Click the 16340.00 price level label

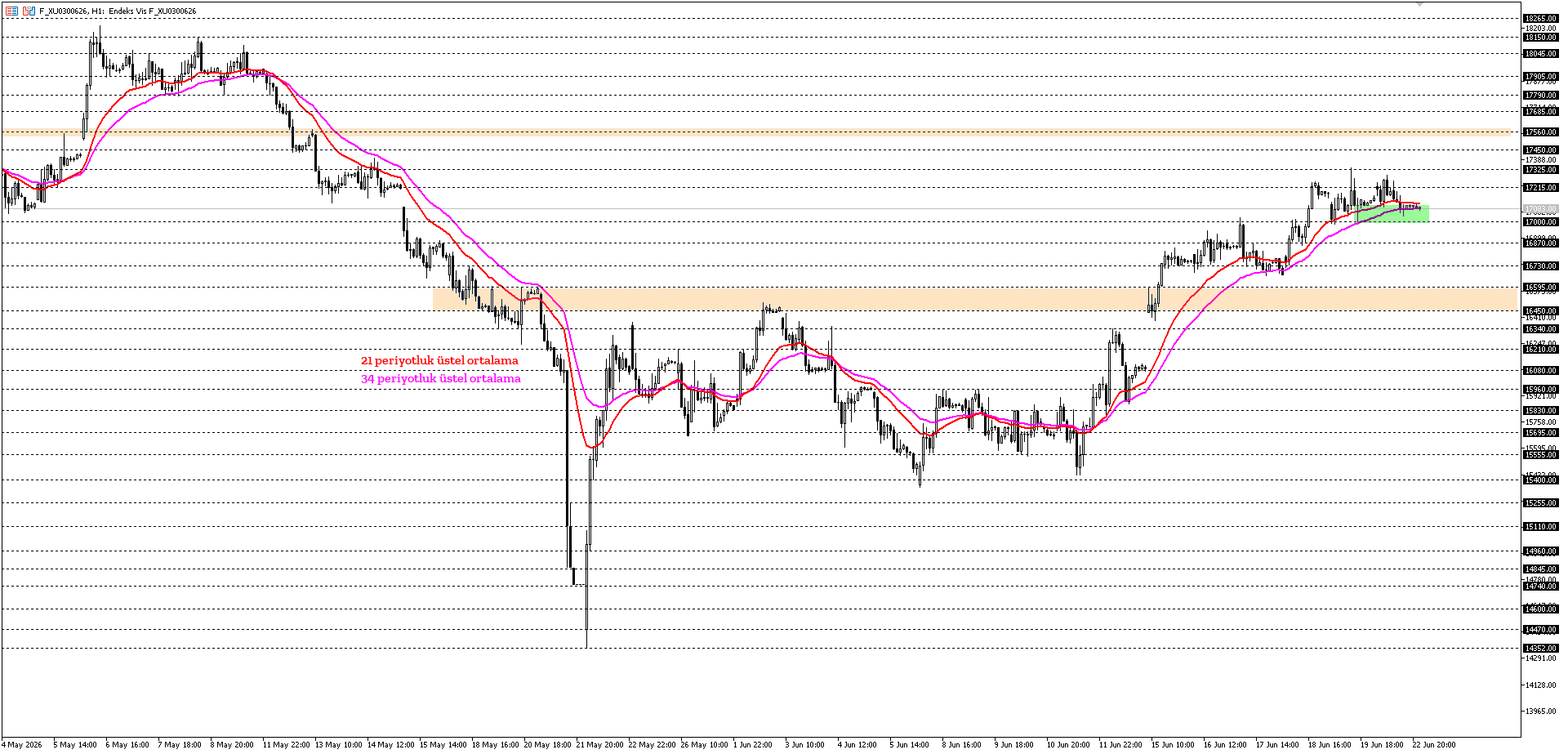[x=1540, y=329]
